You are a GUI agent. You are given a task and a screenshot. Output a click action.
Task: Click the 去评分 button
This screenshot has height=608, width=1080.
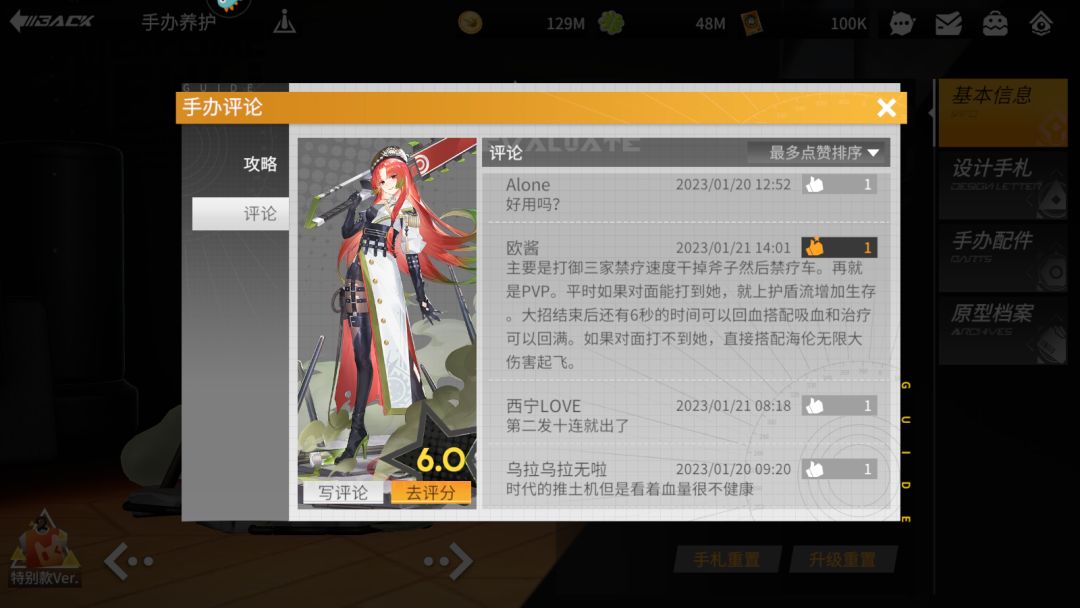(x=430, y=492)
